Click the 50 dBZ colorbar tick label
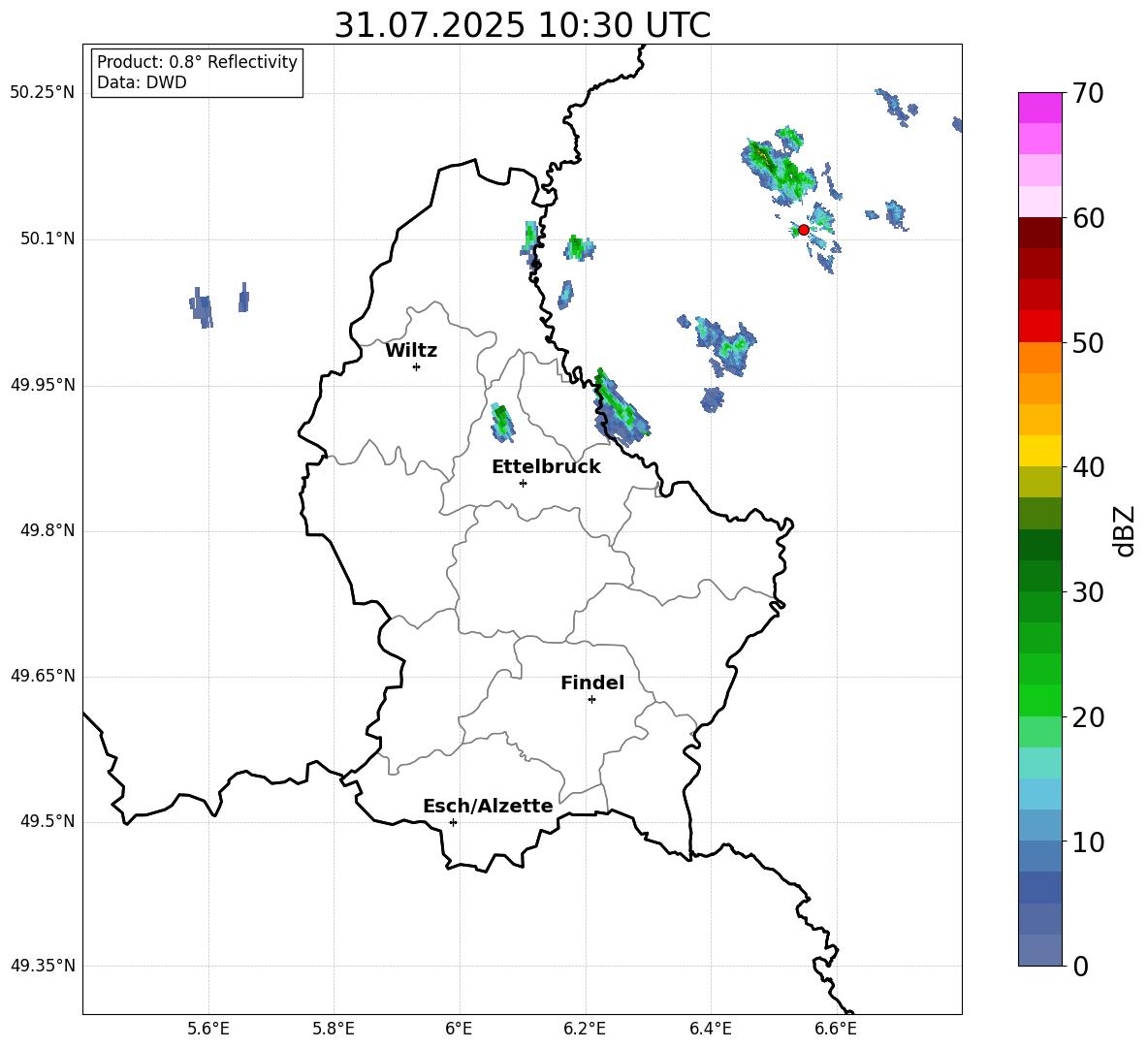Viewport: 1148px width, 1048px height. [x=1089, y=342]
